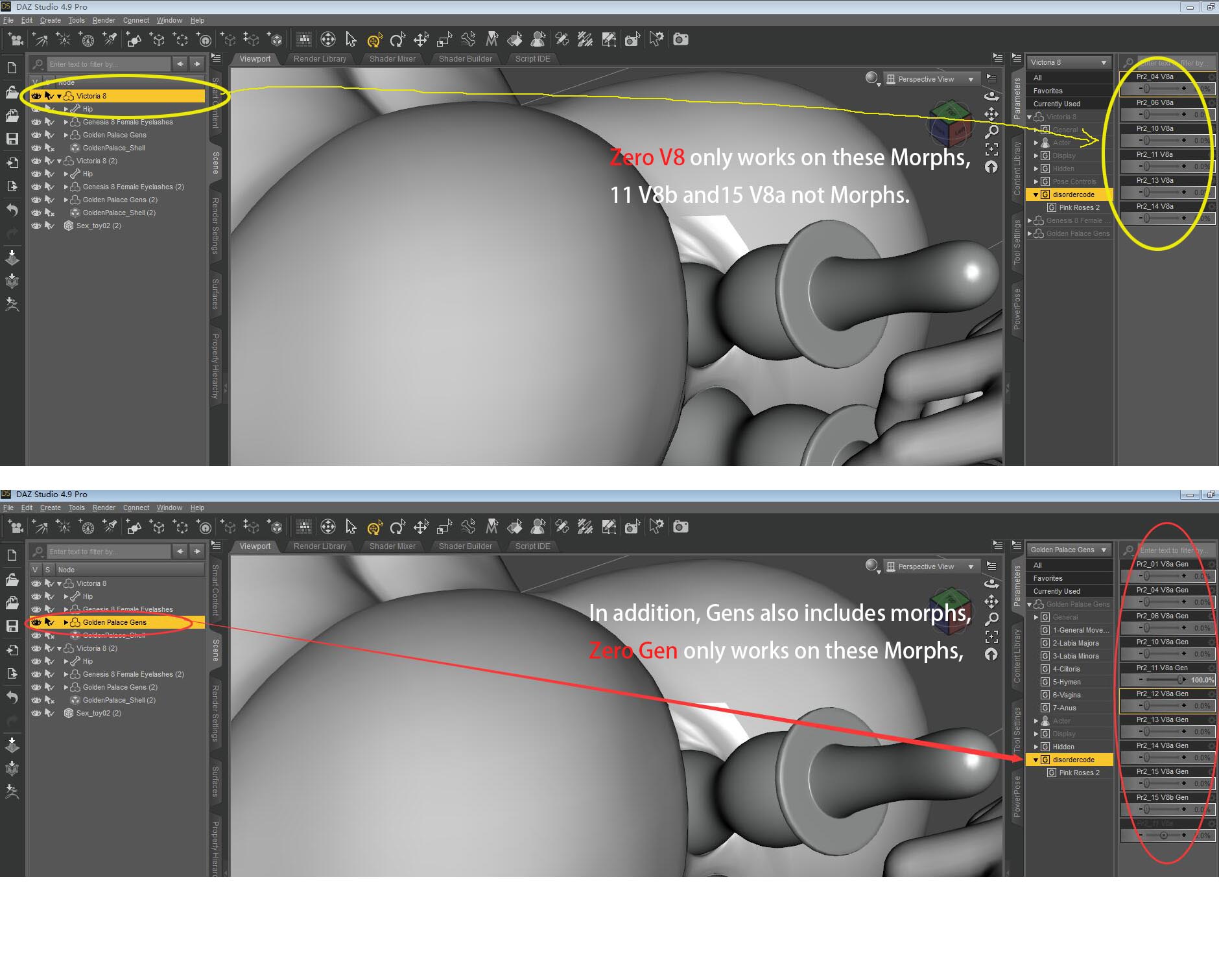Collapse Victoria 8 node in upper Scene tree
This screenshot has width=1219, height=980.
click(x=60, y=96)
